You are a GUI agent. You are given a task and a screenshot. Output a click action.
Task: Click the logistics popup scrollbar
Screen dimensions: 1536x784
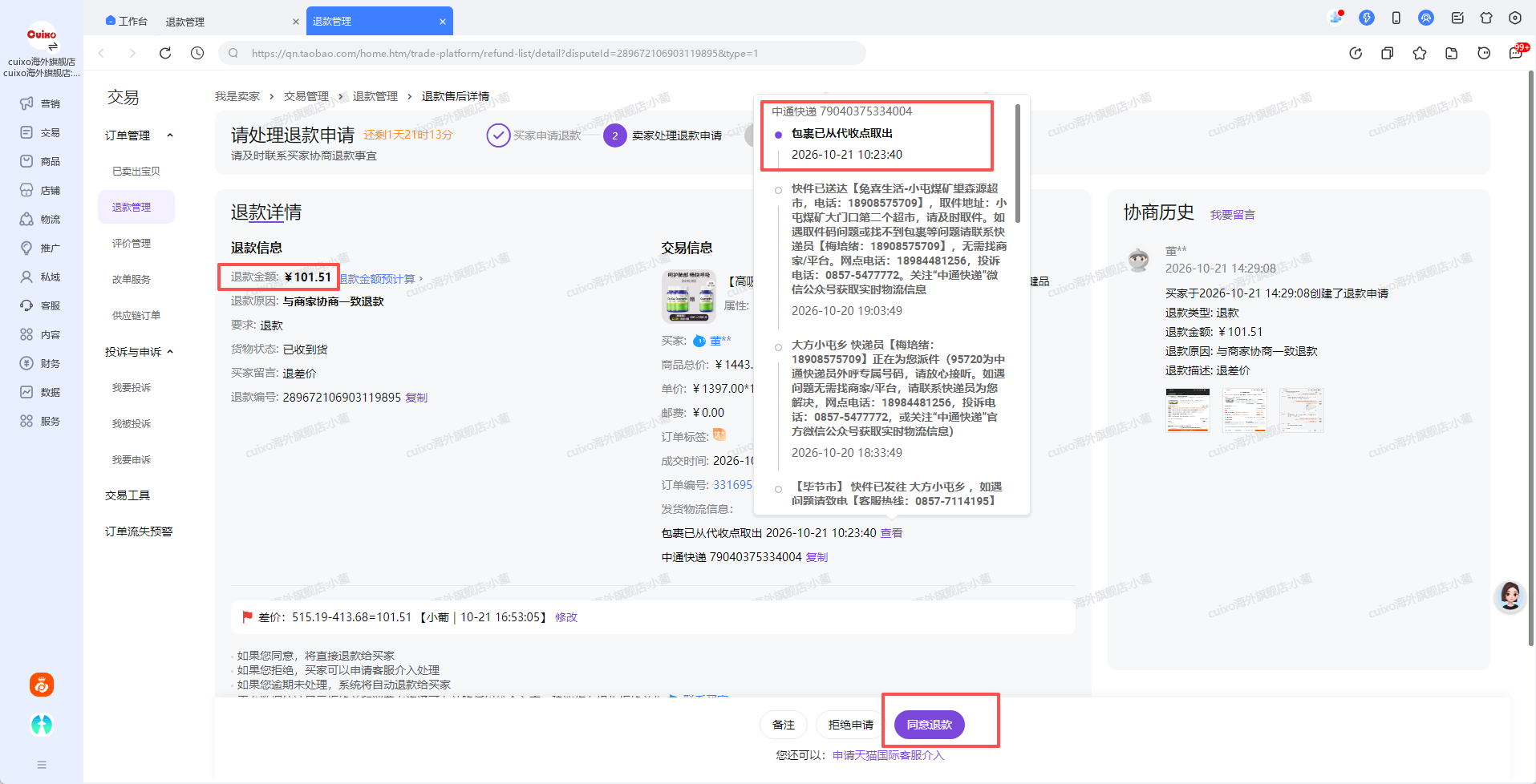[1018, 164]
